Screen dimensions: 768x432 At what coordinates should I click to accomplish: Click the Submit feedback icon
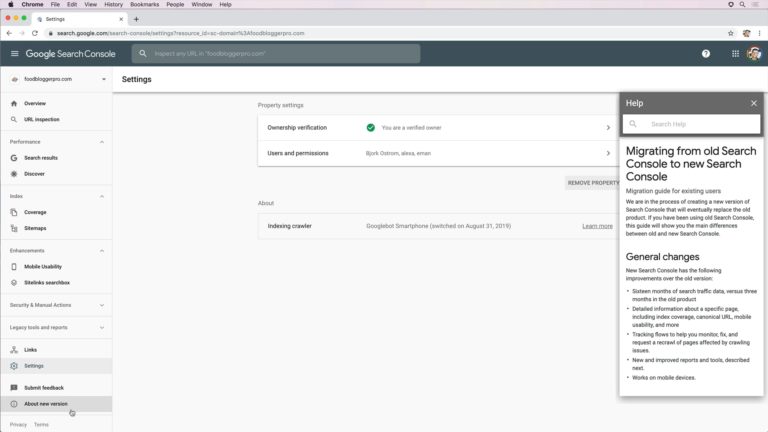[x=14, y=388]
